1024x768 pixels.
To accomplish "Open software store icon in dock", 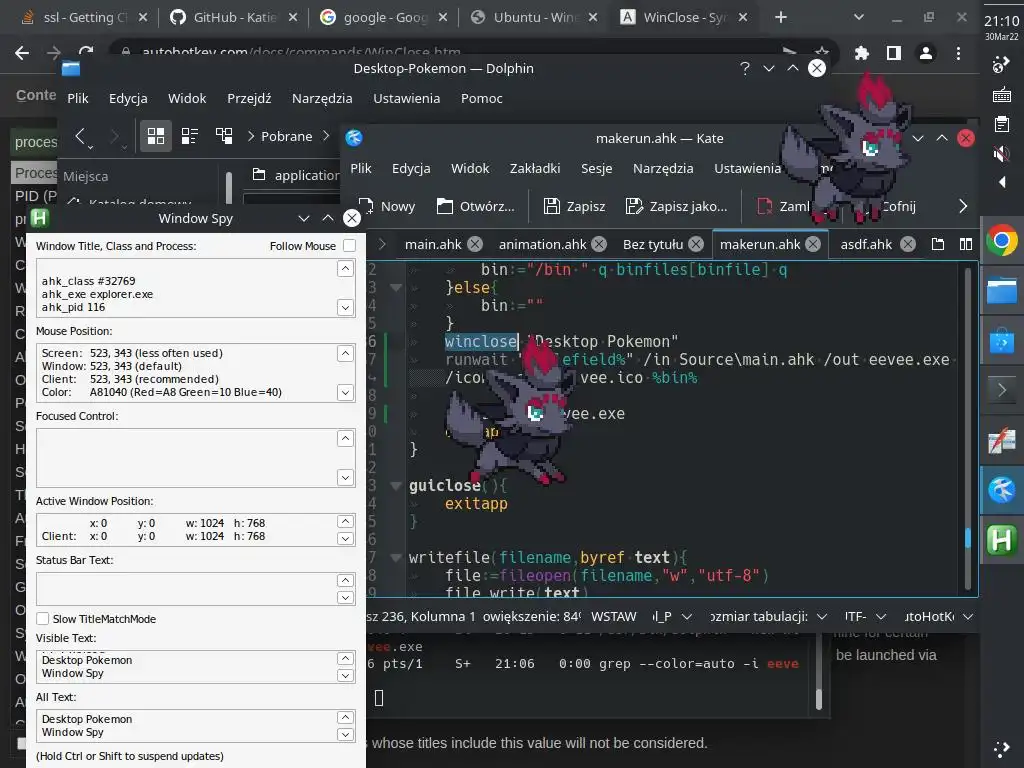I will coord(1002,341).
